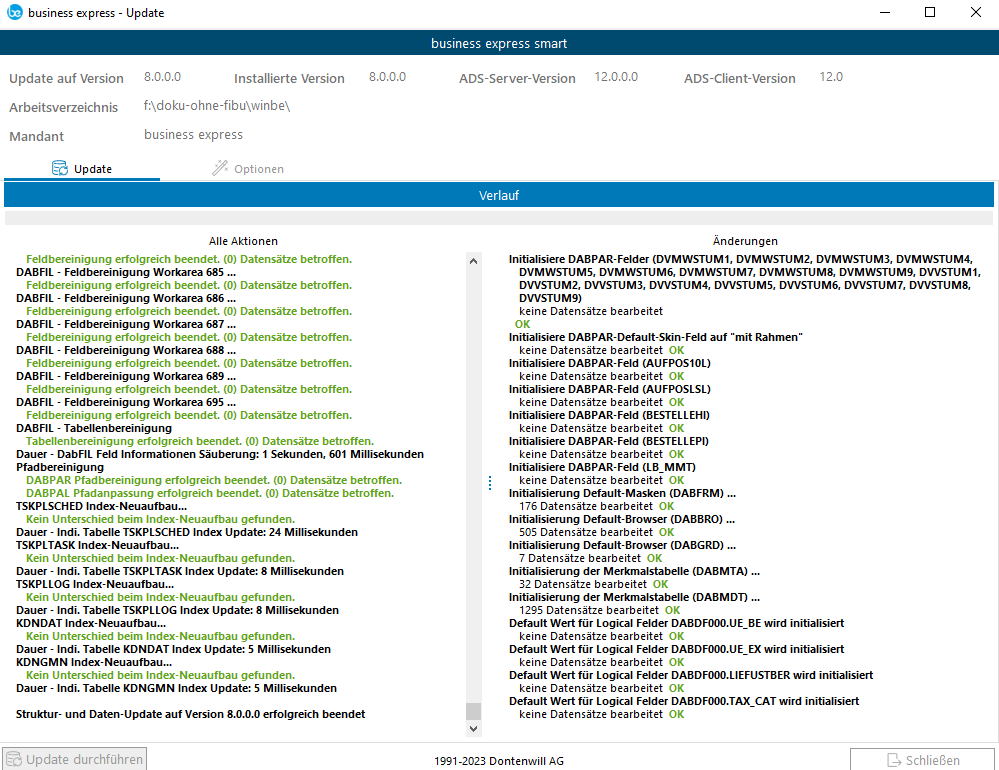999x770 pixels.
Task: Select the Update tab label
Action: (x=93, y=169)
